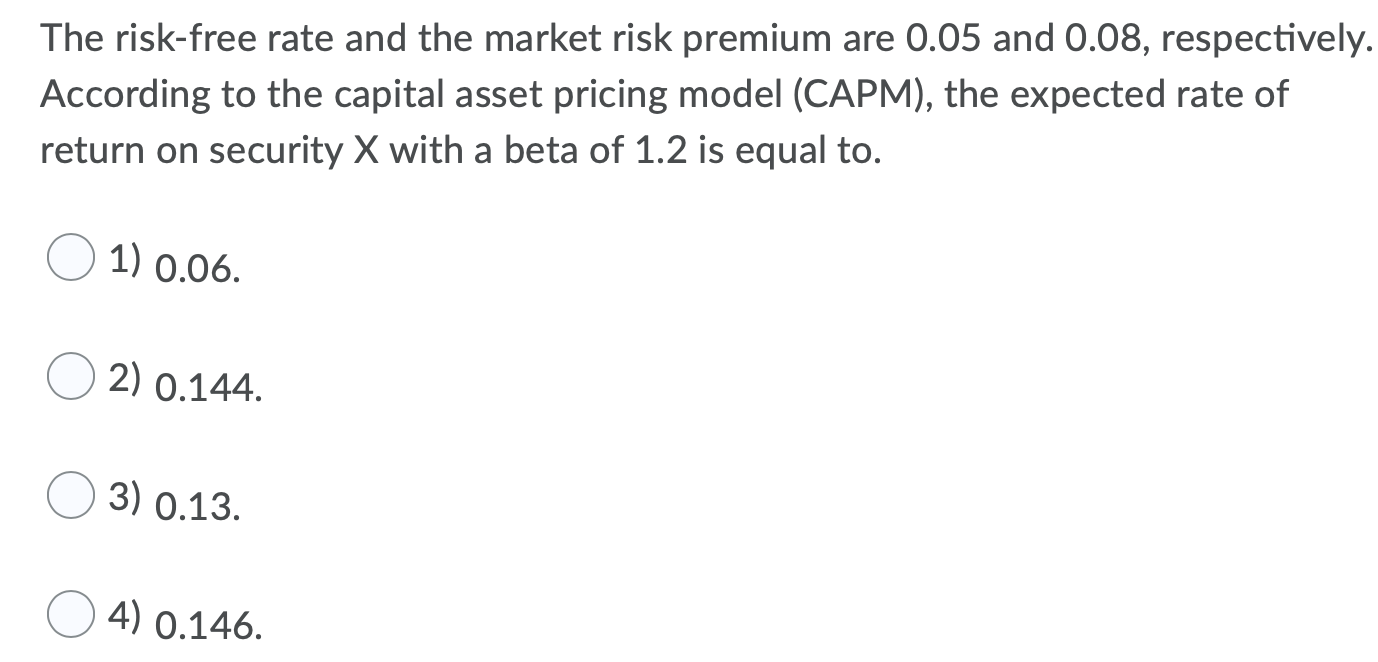Screen dimensions: 1378x662
Task: Select radio button for option 3) 0.13
Action: 69,494
